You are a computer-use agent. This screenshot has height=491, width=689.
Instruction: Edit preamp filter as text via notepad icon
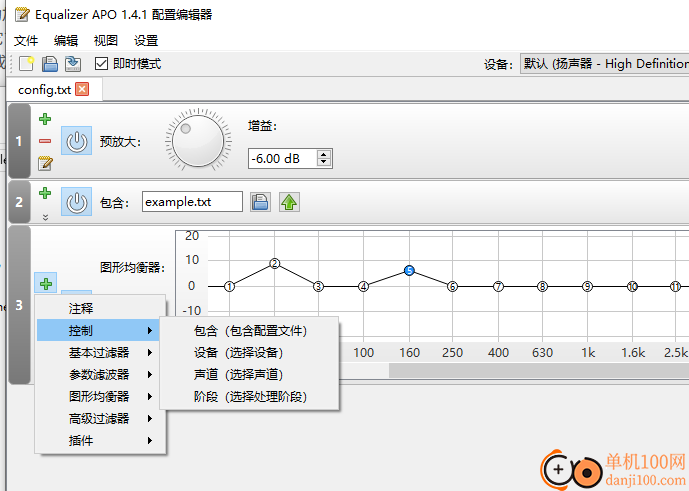coord(45,163)
